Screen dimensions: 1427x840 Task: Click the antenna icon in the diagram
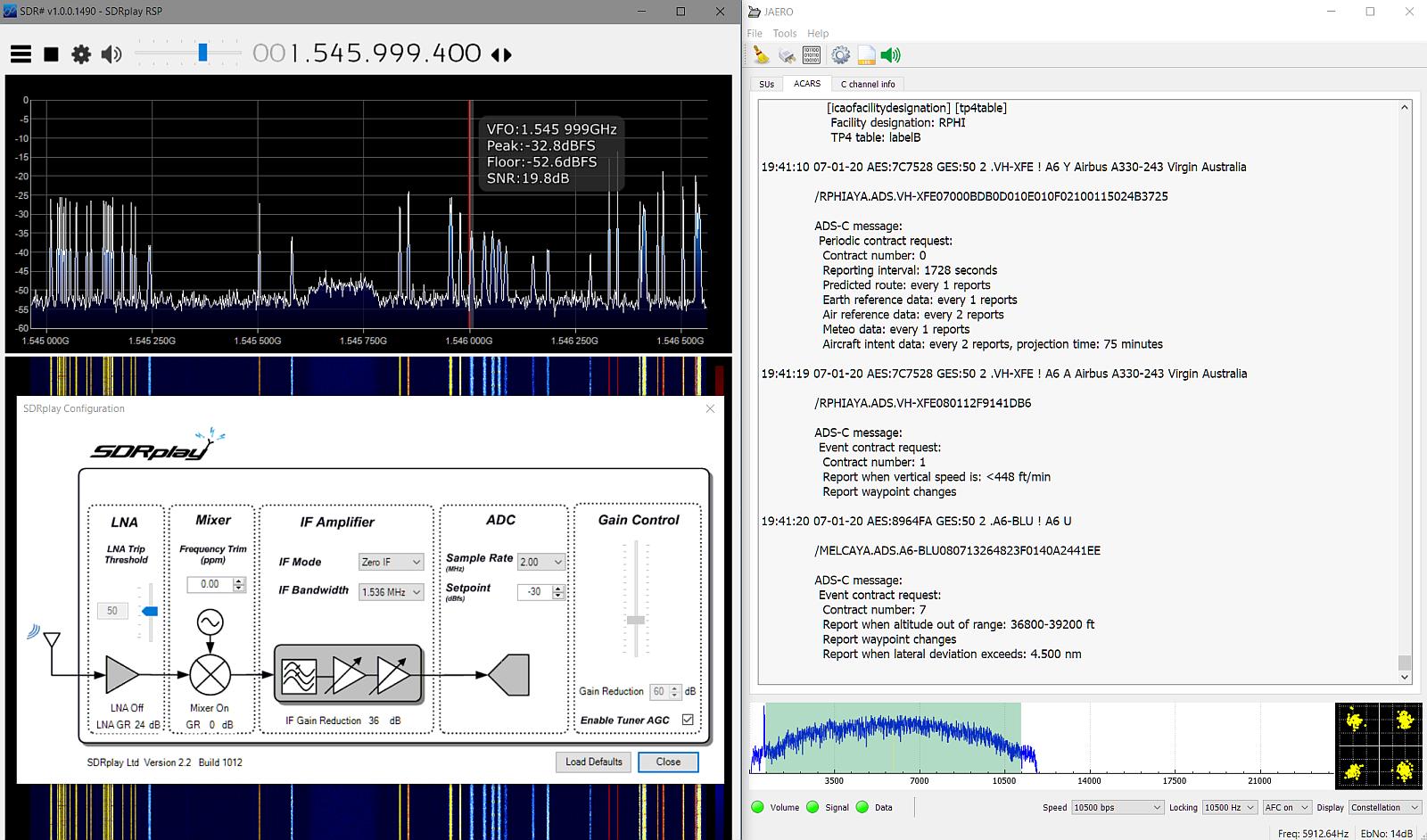point(52,640)
